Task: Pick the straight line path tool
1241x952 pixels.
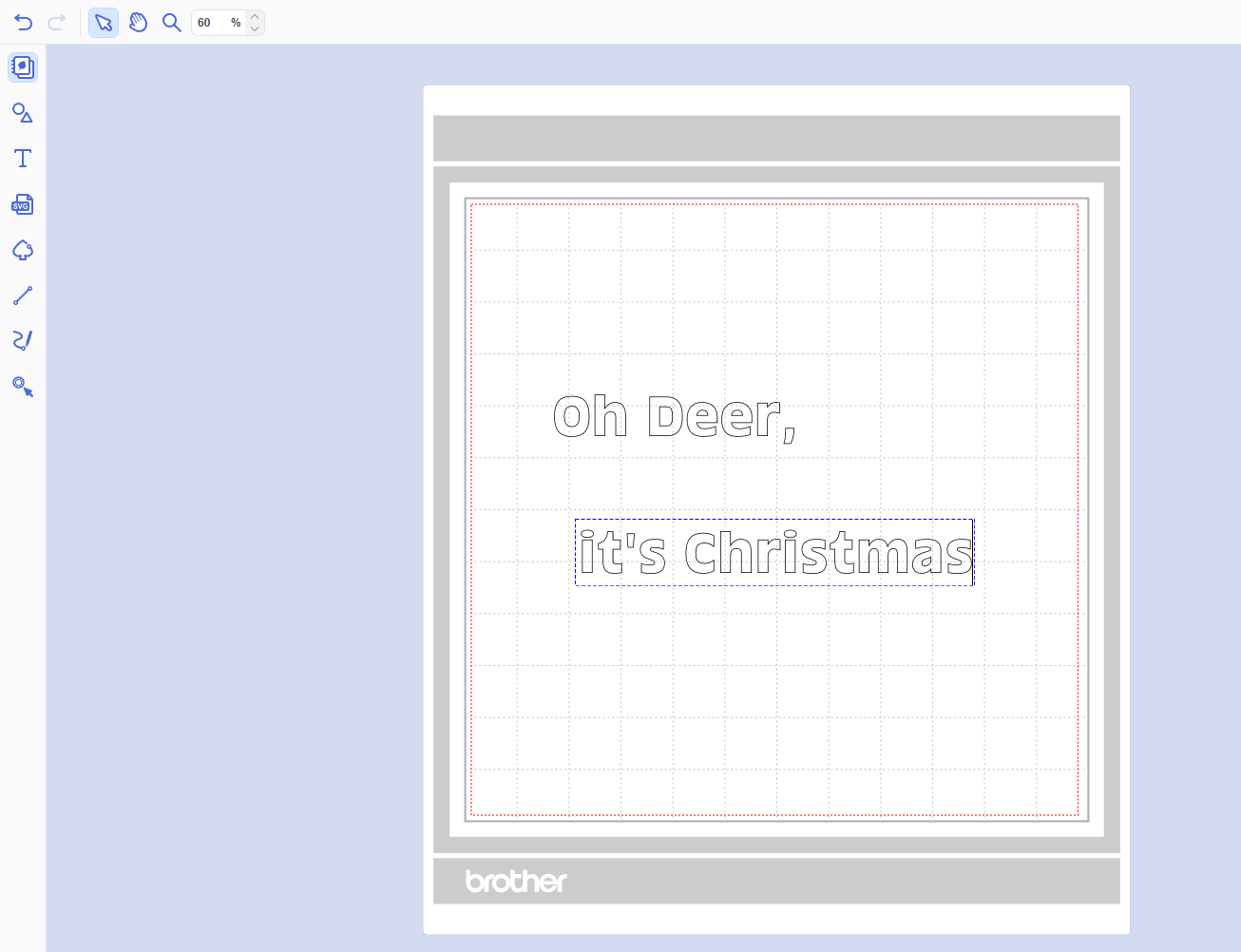Action: coord(23,295)
